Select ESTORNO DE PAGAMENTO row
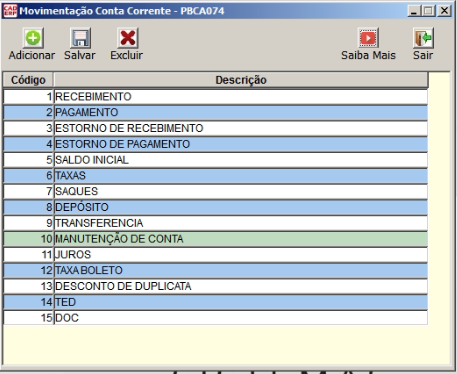 (215, 144)
